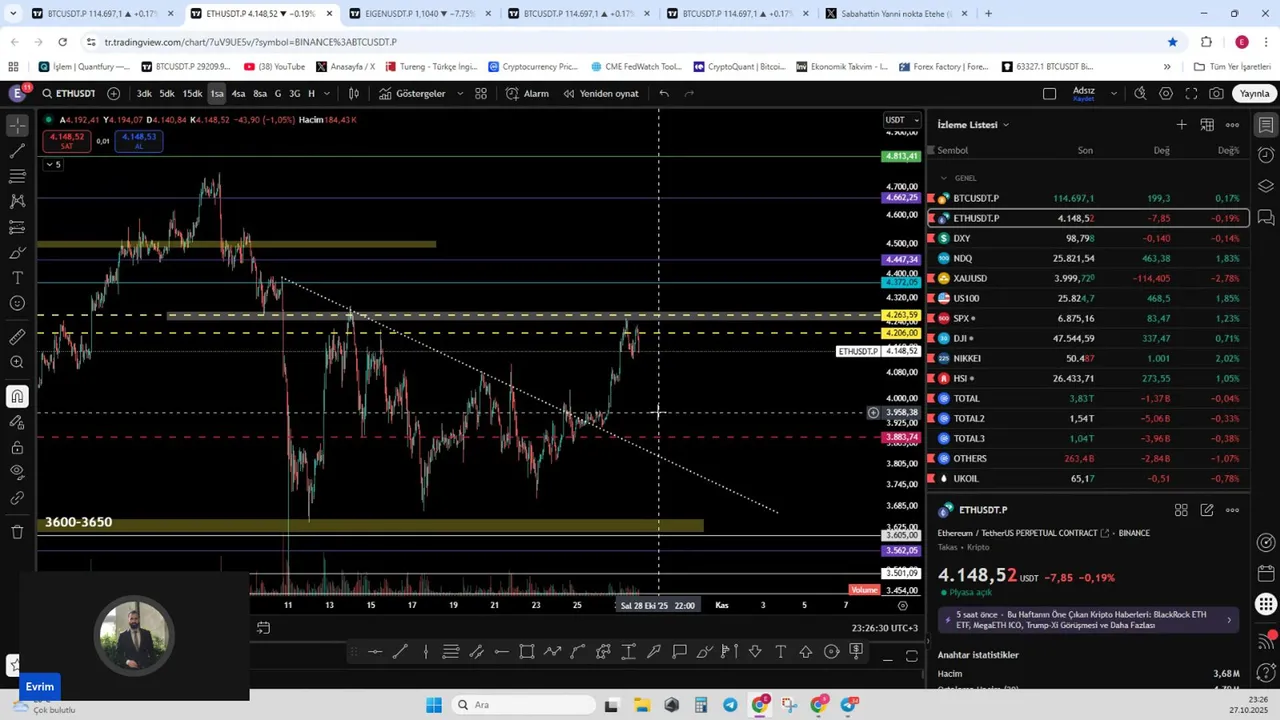This screenshot has width=1280, height=720.
Task: Add a symbol to the watchlist
Action: click(x=1181, y=125)
